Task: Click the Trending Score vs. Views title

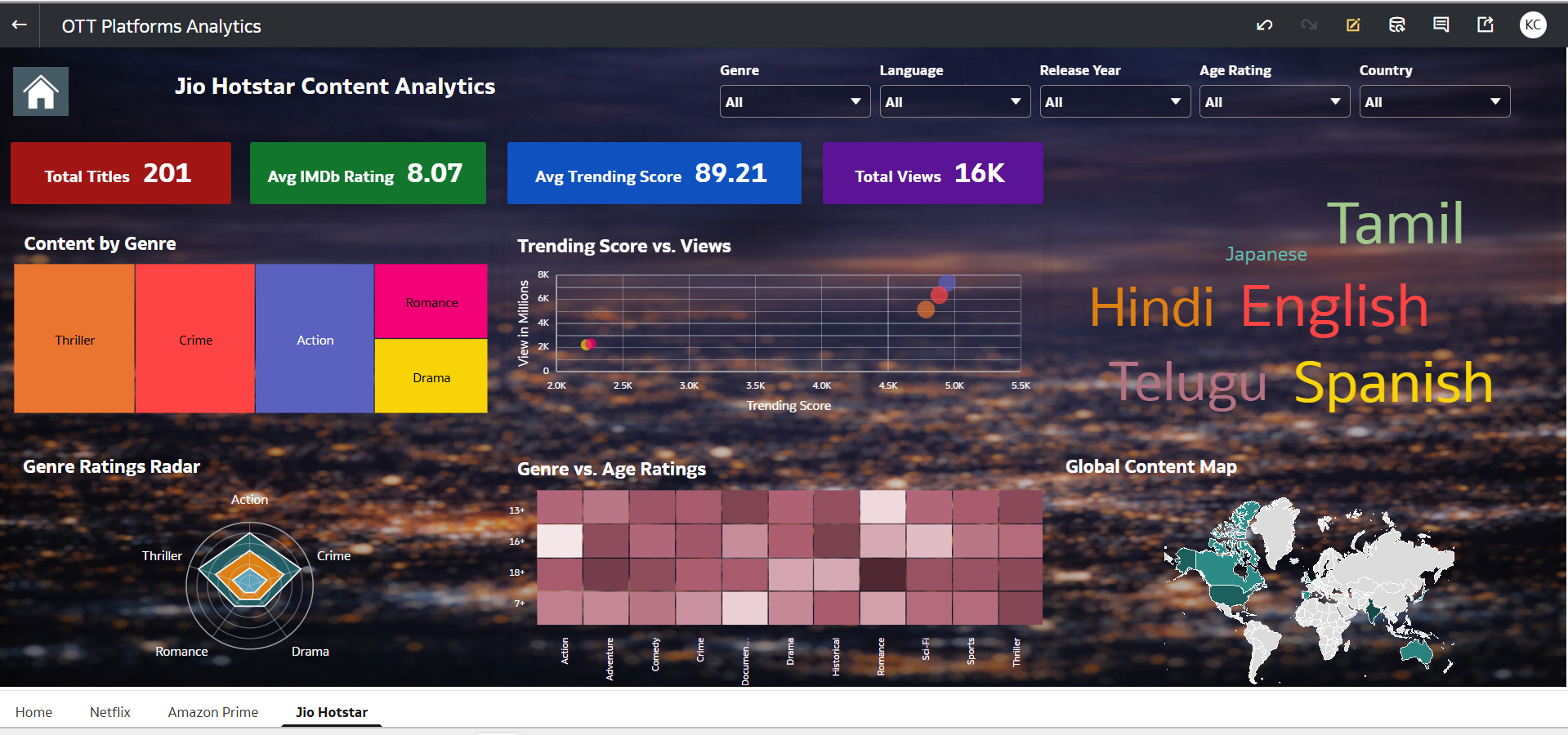Action: click(624, 246)
